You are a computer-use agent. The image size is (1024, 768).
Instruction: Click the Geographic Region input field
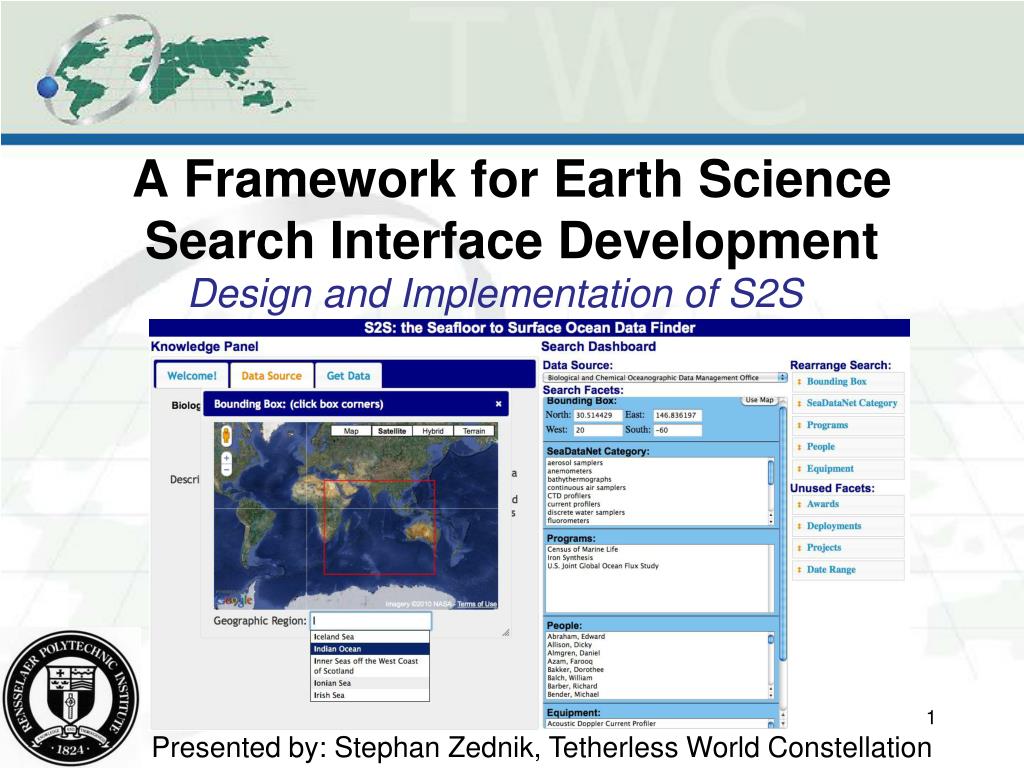(370, 620)
